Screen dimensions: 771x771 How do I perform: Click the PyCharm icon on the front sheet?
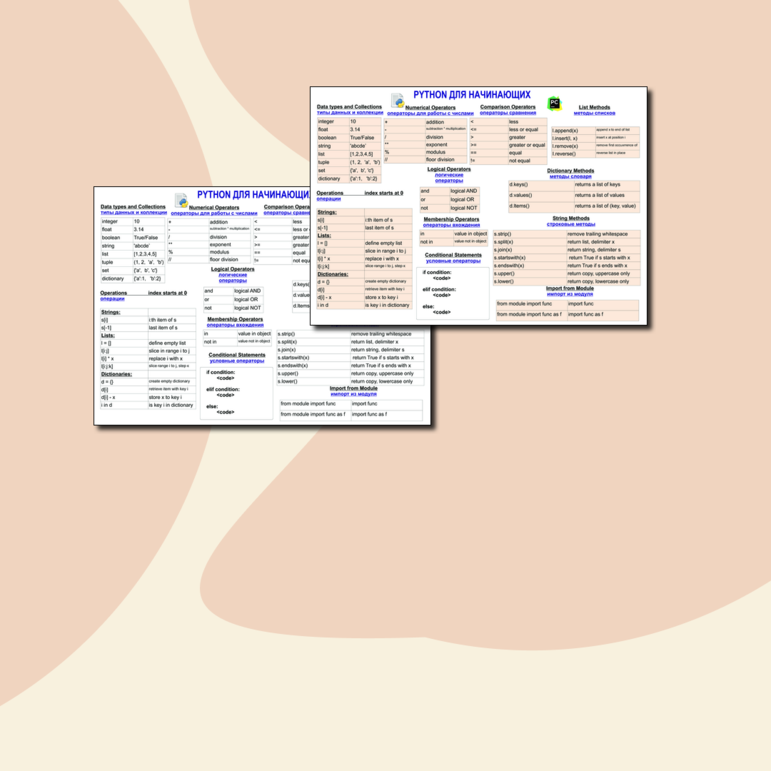(x=554, y=103)
